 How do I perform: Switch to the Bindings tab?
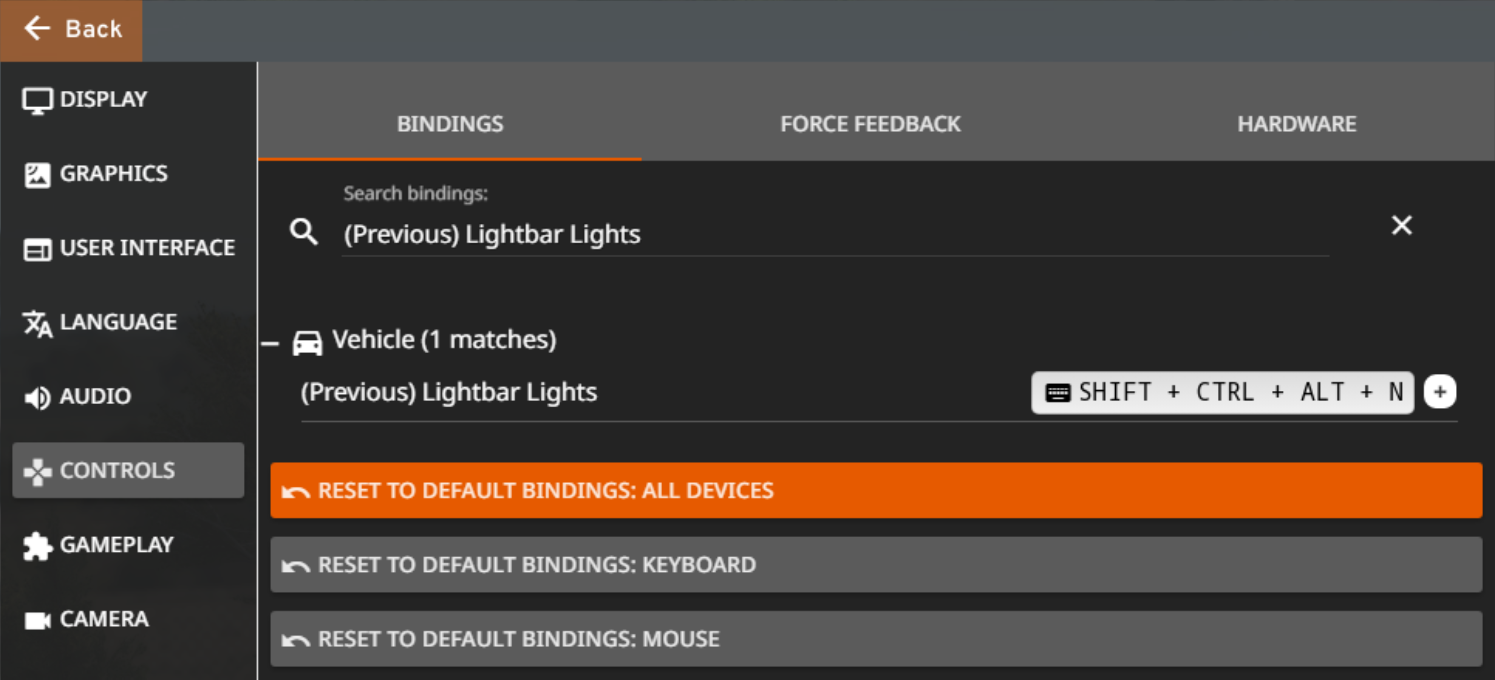pos(450,124)
